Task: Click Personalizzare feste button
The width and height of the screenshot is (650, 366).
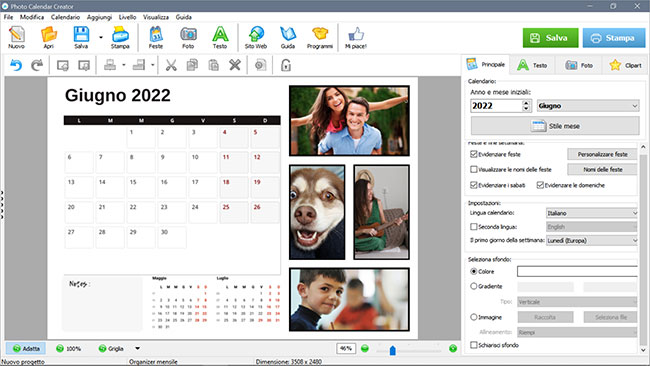Action: tap(602, 154)
